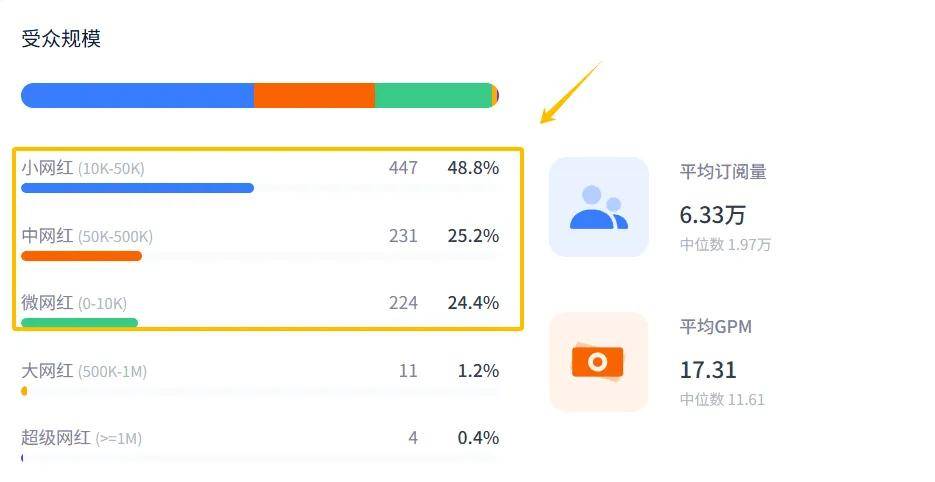Select the green segment of stacked bar
Image resolution: width=935 pixels, height=482 pixels.
(x=434, y=95)
